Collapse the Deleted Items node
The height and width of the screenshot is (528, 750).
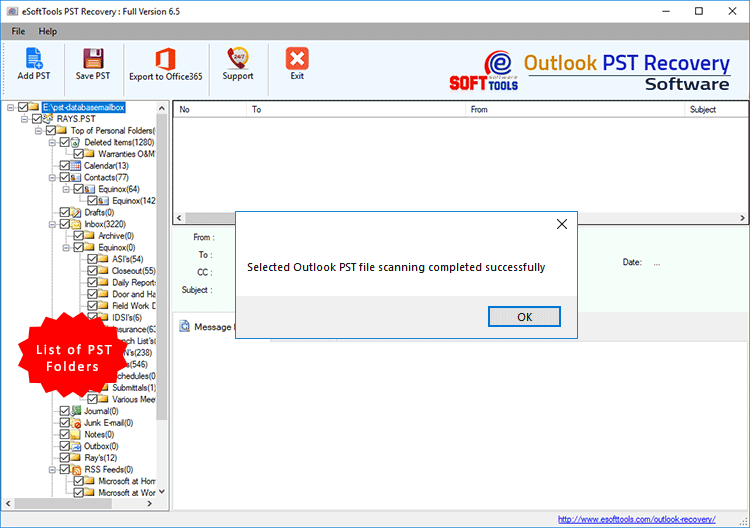tap(52, 143)
